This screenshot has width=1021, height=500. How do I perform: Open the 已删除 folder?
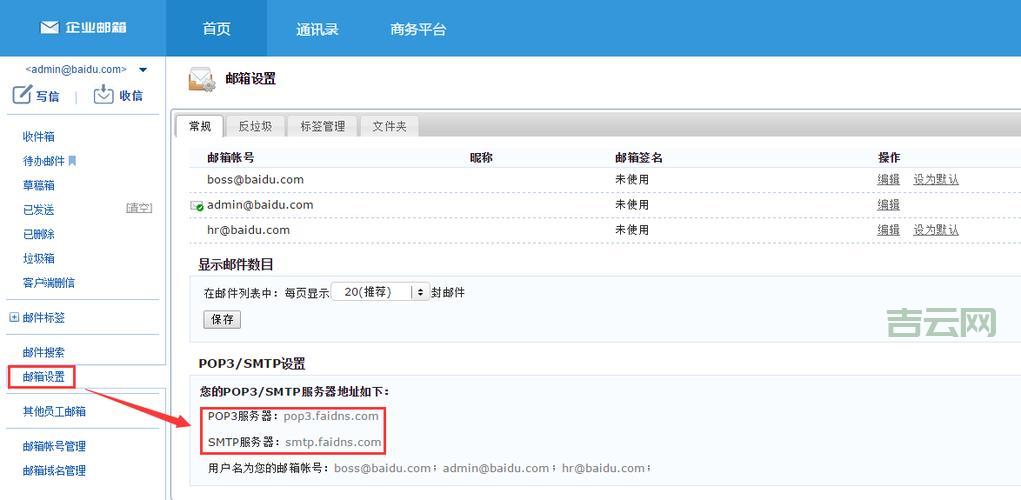(x=38, y=234)
